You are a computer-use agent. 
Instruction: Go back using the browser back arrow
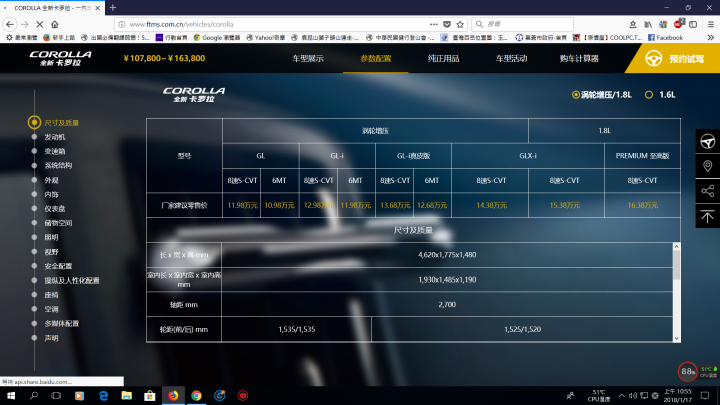(10, 24)
